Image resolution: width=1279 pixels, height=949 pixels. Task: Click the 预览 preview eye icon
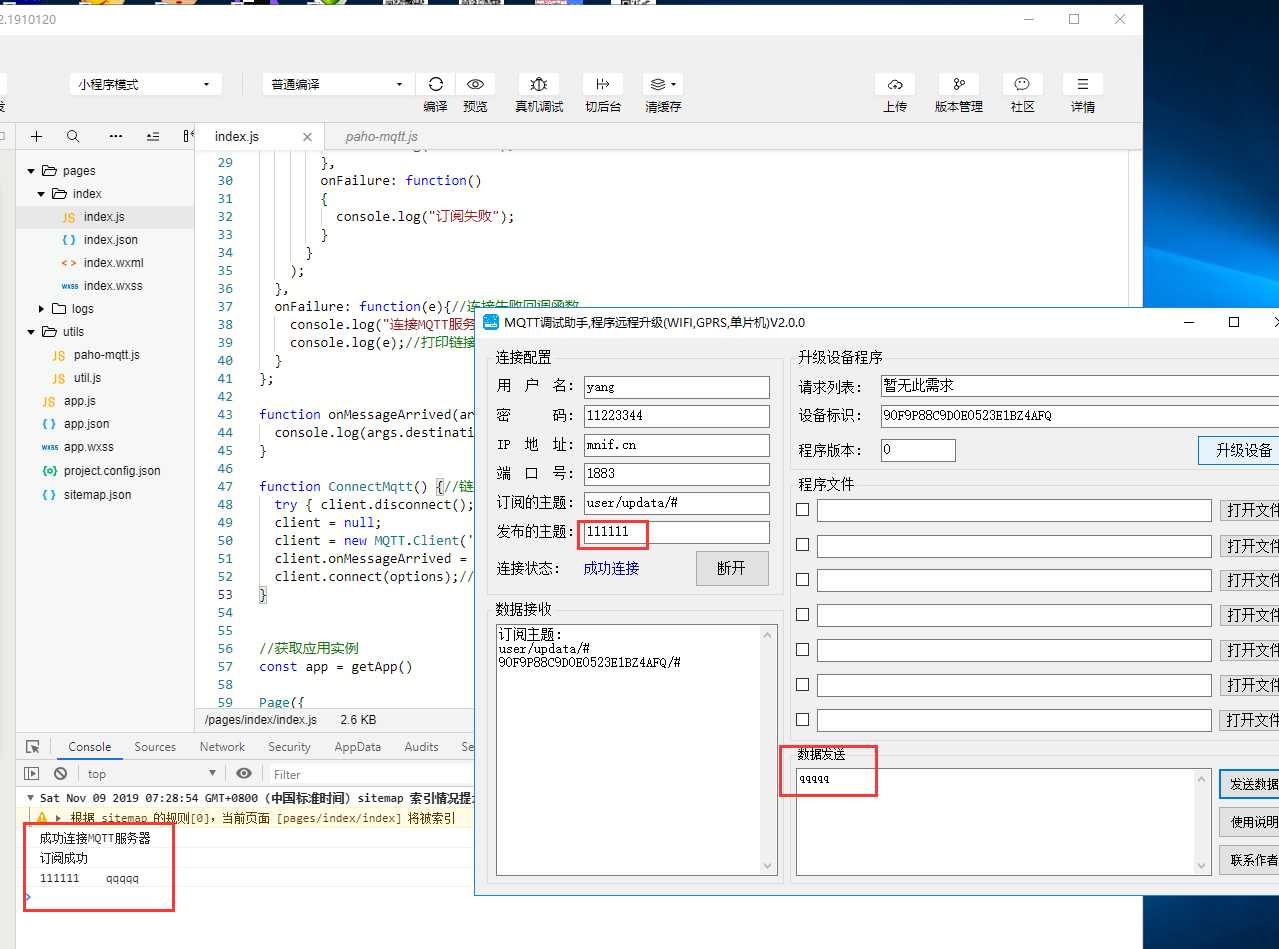coord(475,85)
